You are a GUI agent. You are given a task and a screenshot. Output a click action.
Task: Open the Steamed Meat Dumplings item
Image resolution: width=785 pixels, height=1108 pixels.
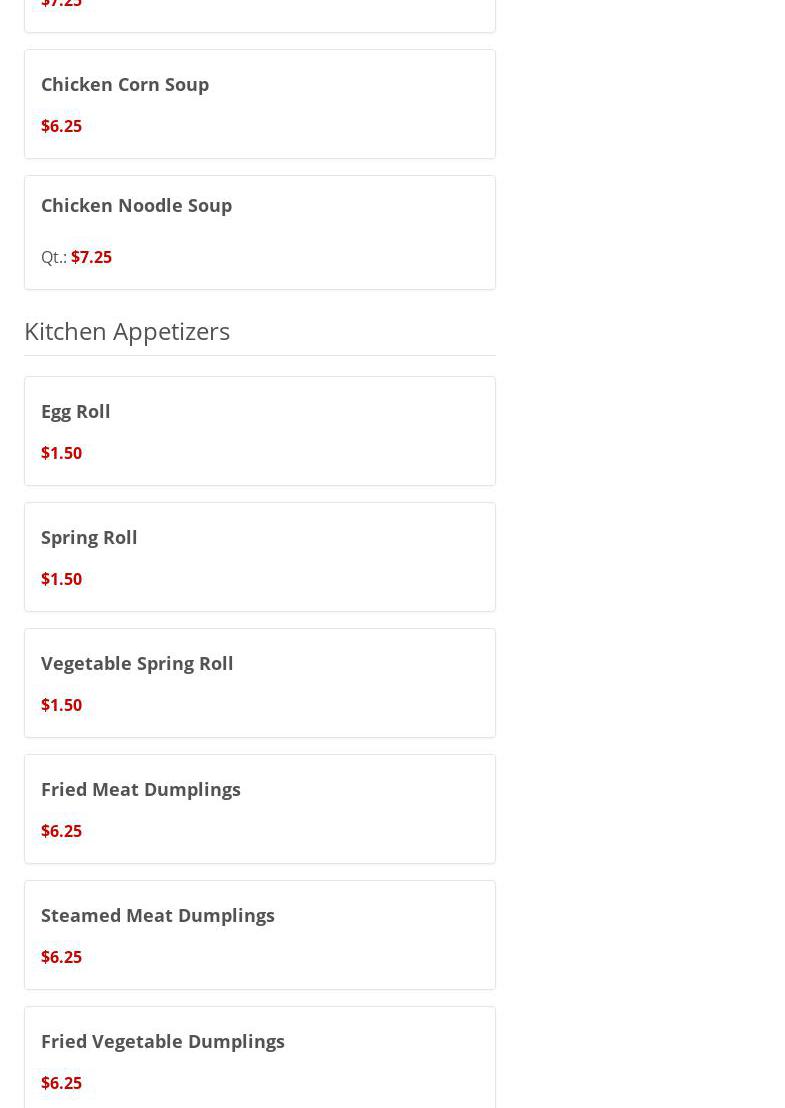coord(158,915)
